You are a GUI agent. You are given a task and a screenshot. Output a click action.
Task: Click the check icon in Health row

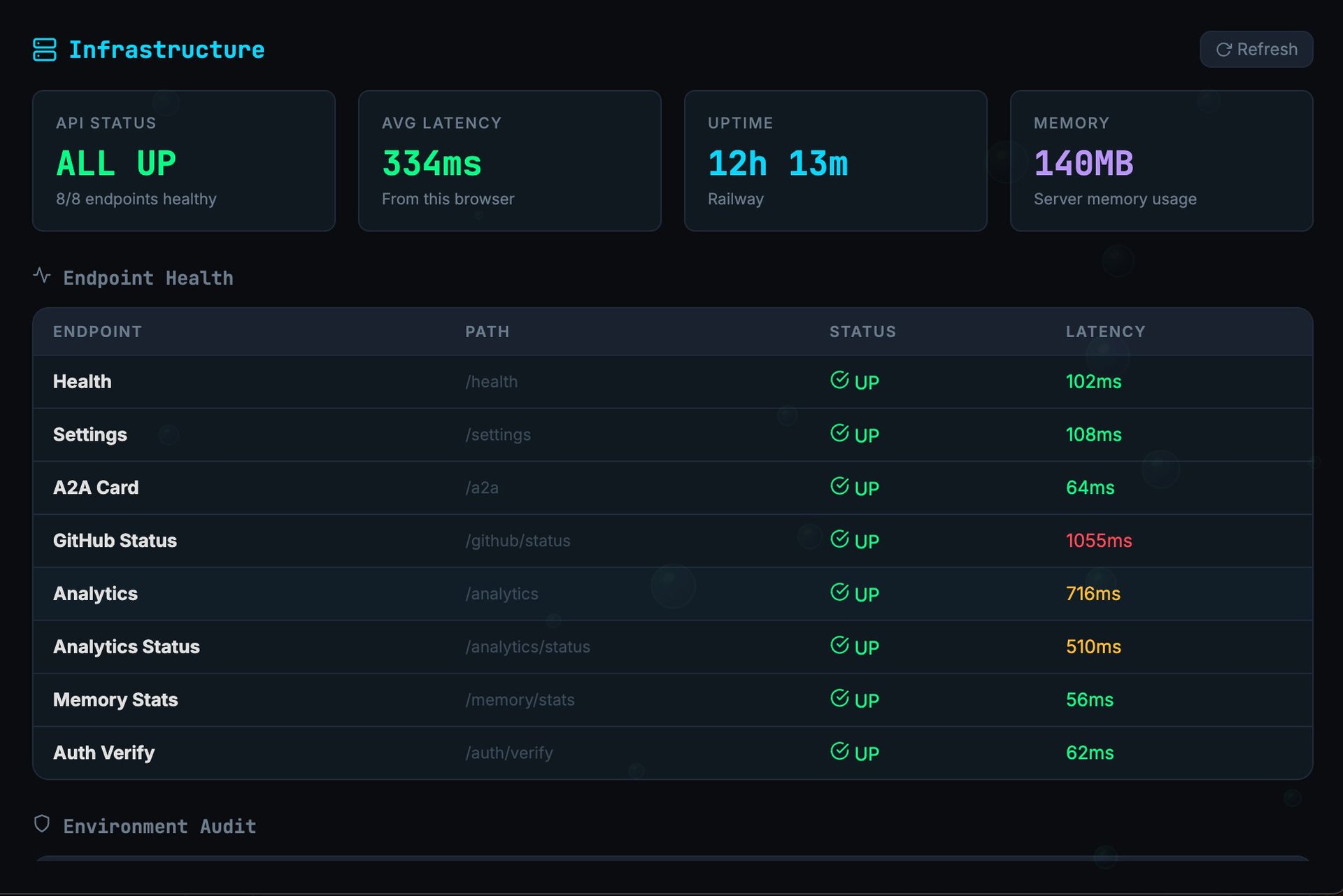pos(839,380)
